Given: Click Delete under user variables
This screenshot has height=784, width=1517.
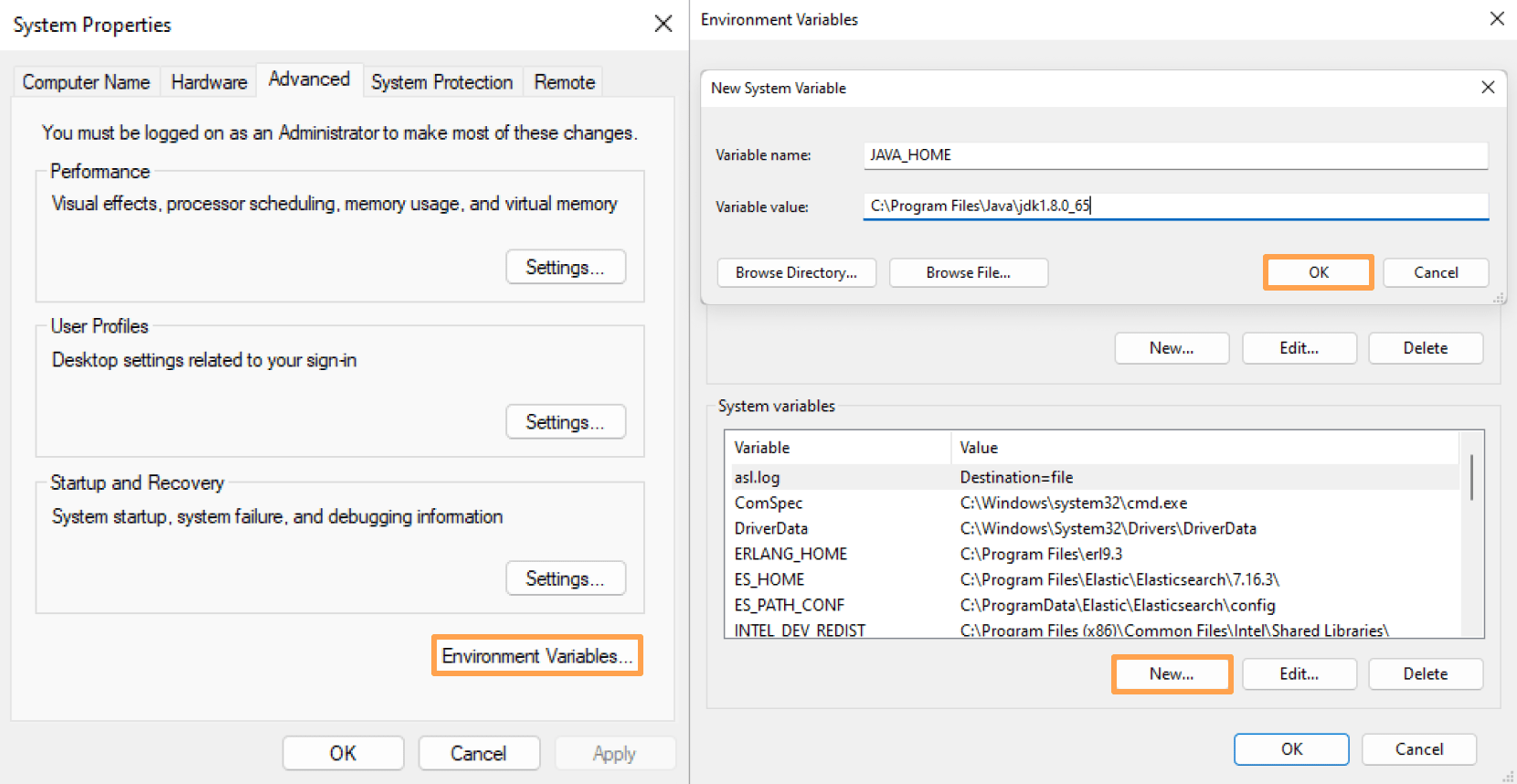Looking at the screenshot, I should tap(1426, 348).
